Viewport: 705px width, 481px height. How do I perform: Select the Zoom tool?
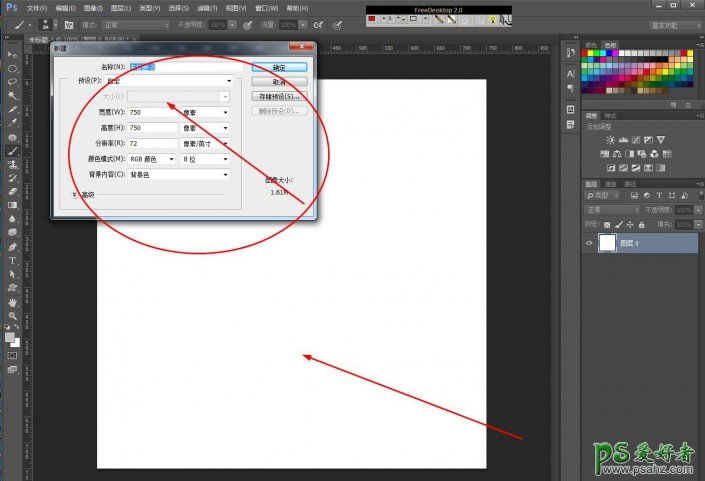pyautogui.click(x=12, y=316)
